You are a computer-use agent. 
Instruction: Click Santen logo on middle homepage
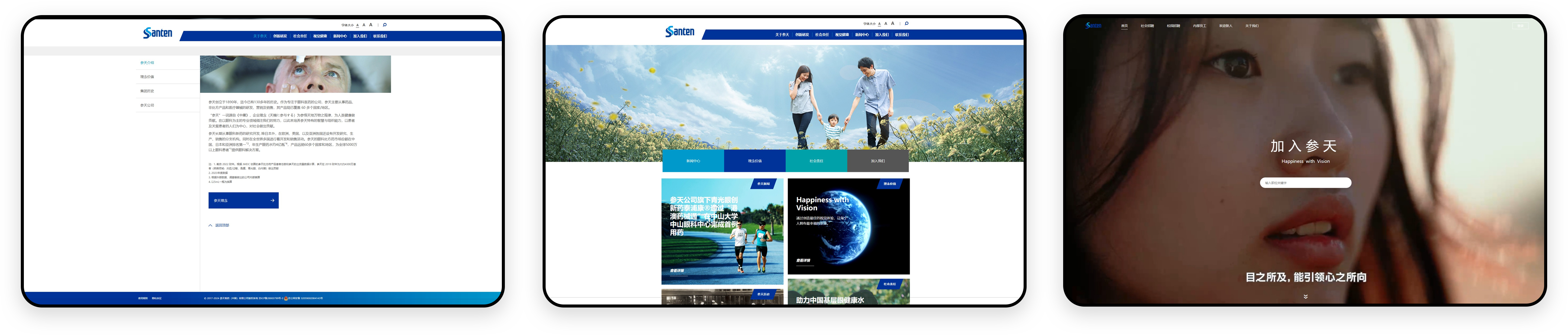679,32
